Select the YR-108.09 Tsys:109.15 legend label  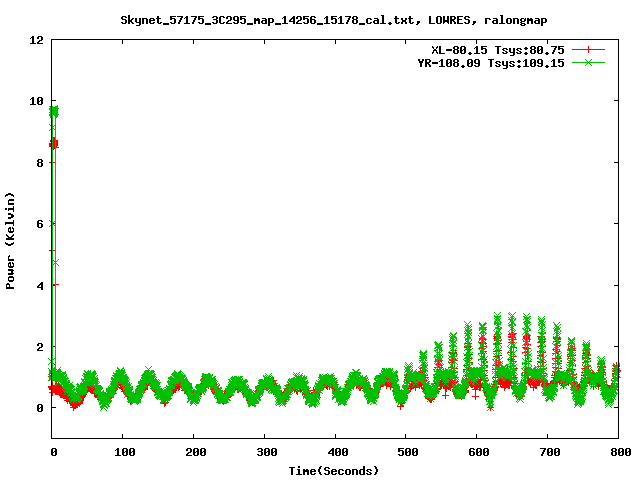point(491,63)
